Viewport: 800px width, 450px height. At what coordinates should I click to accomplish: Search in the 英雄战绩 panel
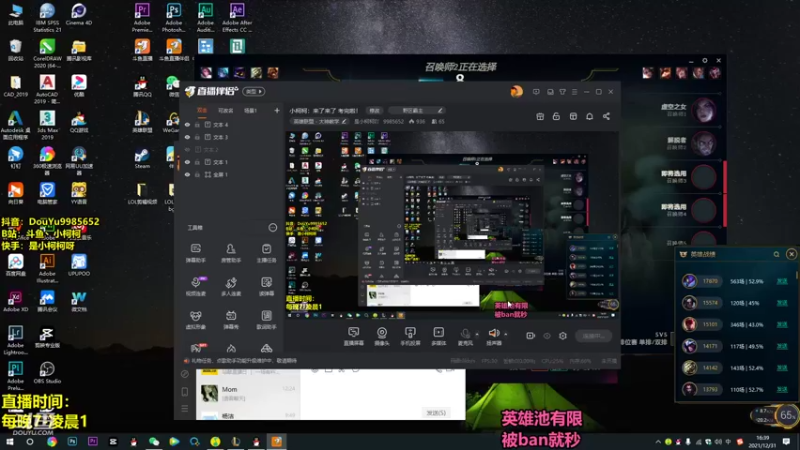click(x=777, y=254)
